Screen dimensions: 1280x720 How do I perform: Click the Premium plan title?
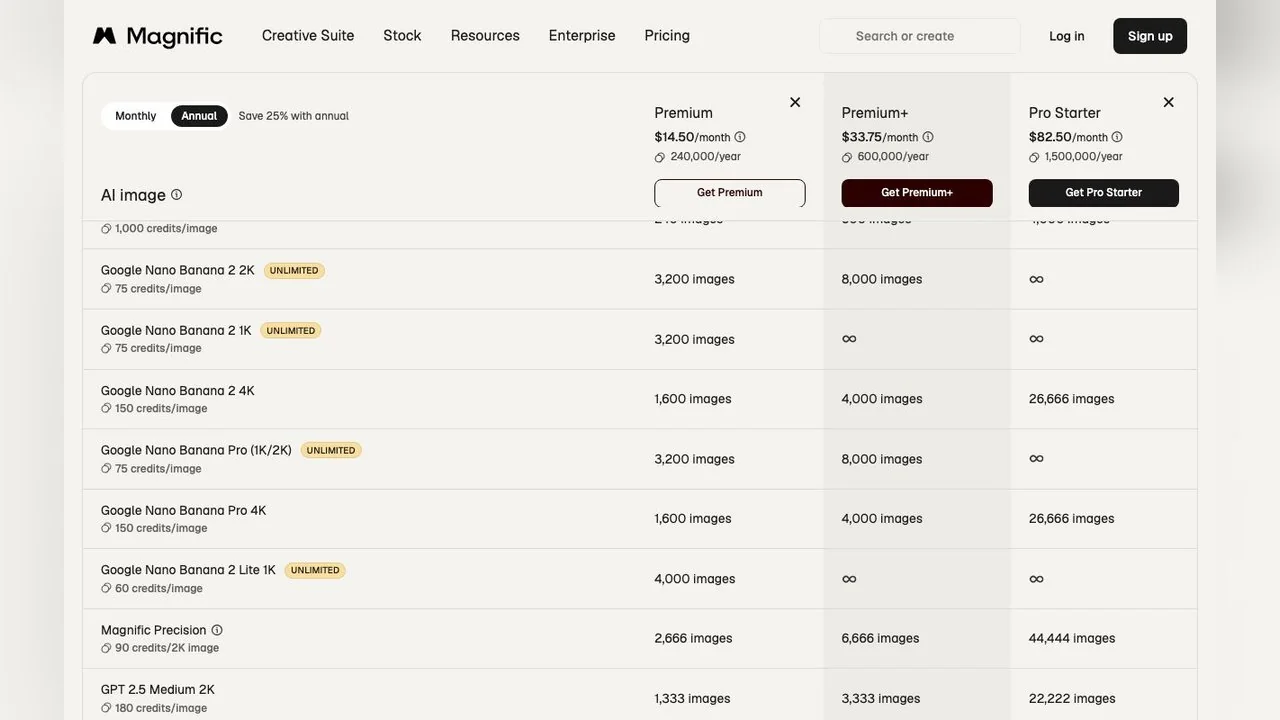pyautogui.click(x=684, y=113)
